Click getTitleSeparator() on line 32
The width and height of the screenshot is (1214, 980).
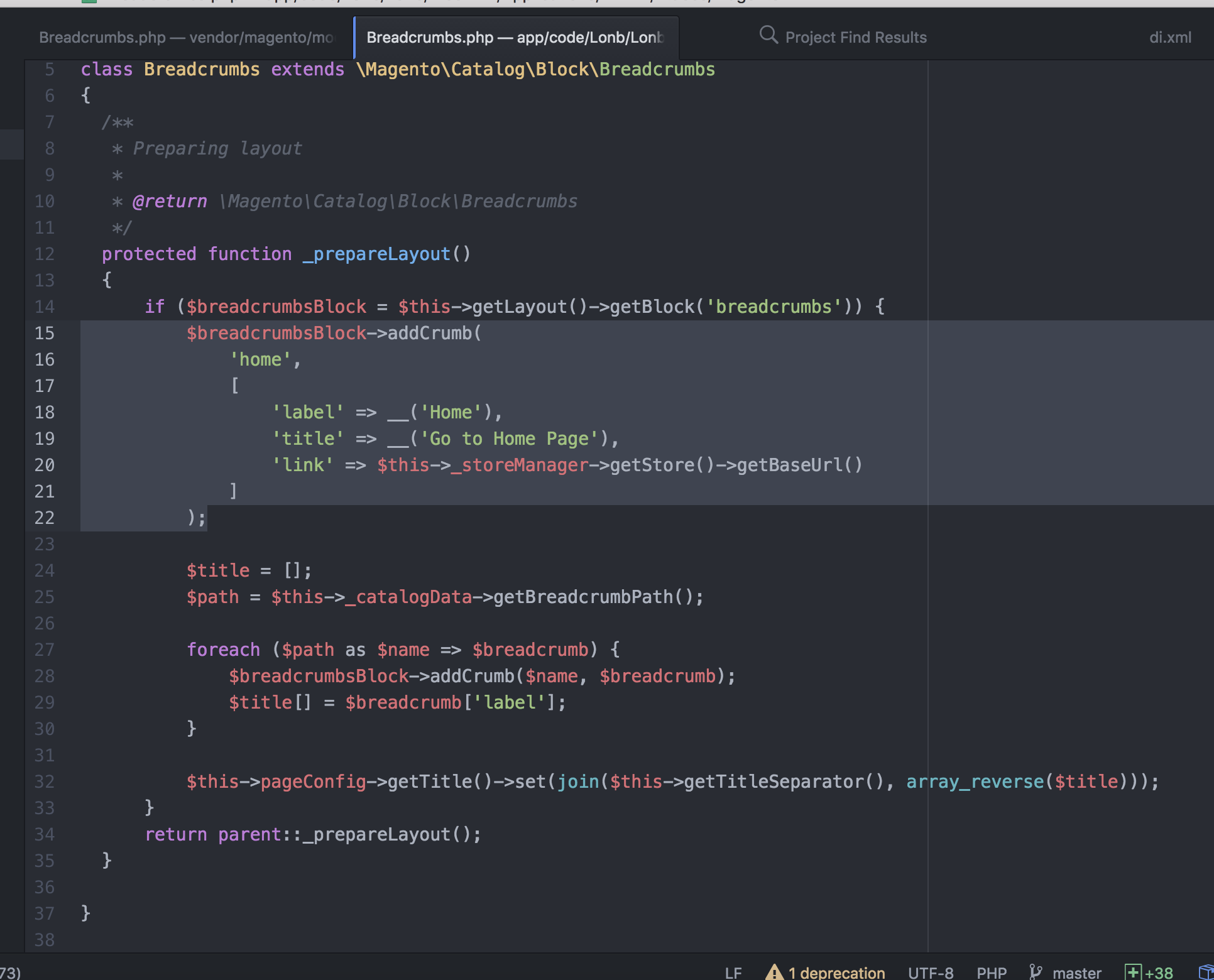784,781
